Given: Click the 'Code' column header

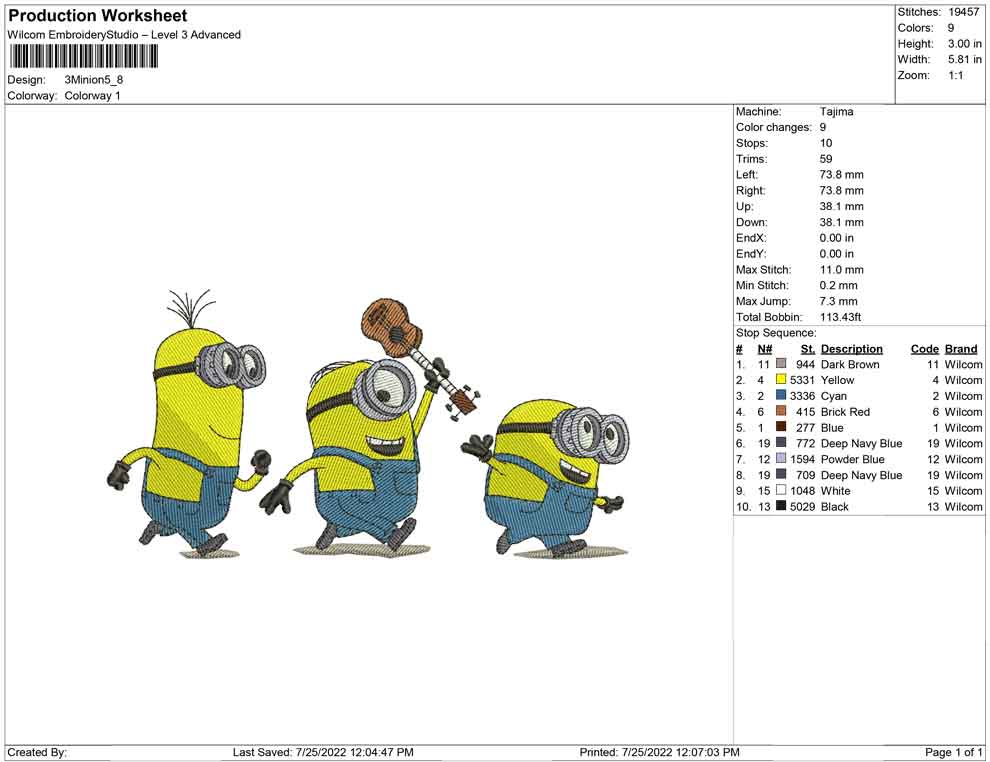Looking at the screenshot, I should click(925, 348).
